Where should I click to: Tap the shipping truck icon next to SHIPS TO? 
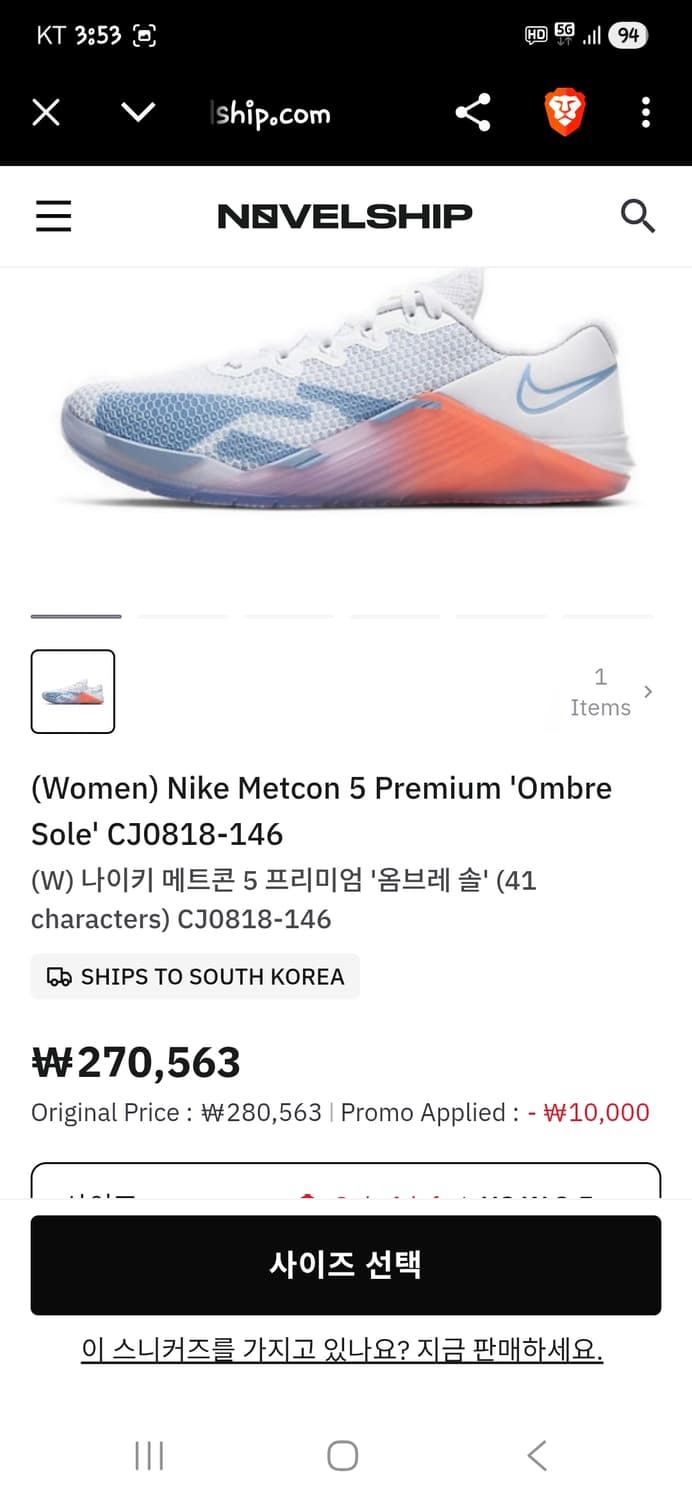coord(56,976)
